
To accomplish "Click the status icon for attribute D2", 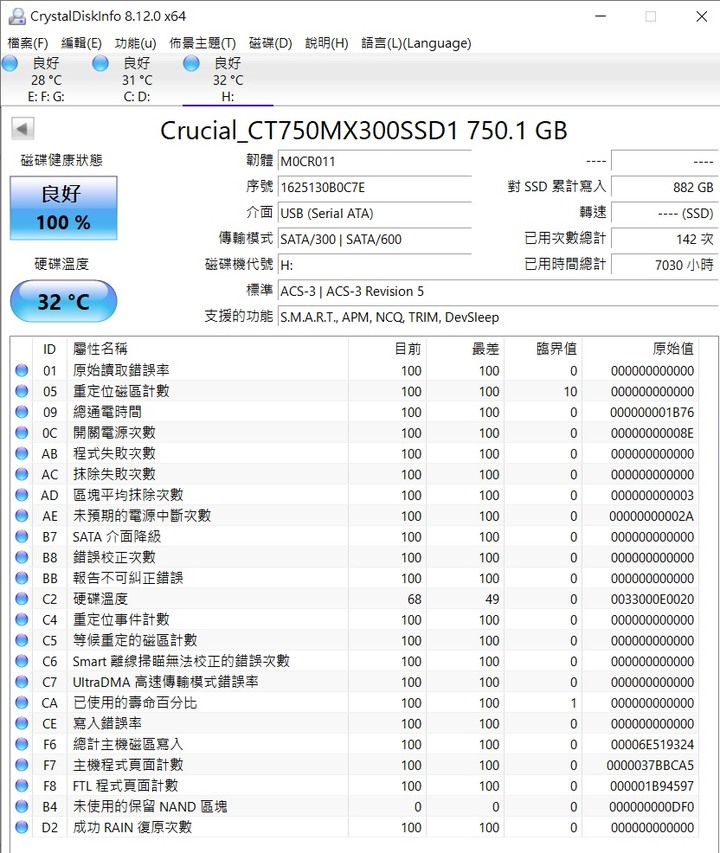I will pos(22,827).
